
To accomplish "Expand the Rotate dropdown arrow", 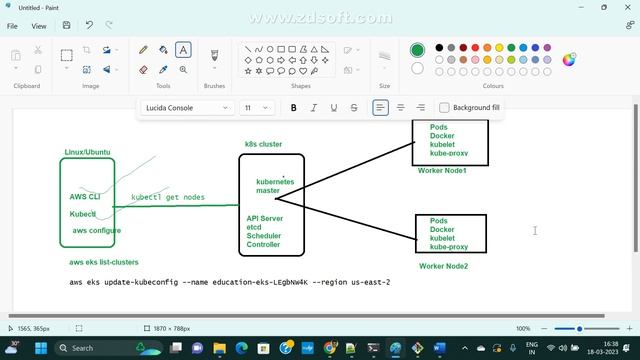I will 117,50.
